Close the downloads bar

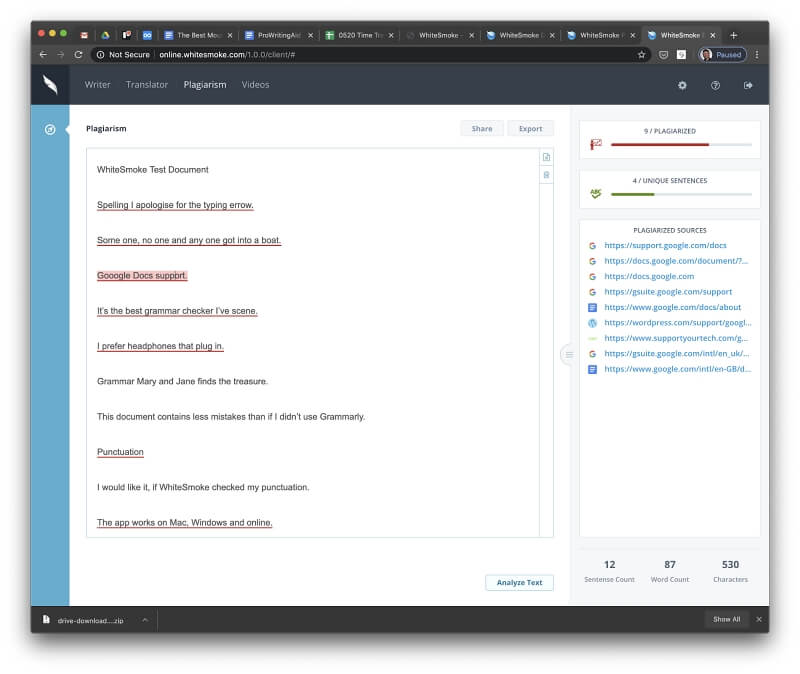coord(759,619)
